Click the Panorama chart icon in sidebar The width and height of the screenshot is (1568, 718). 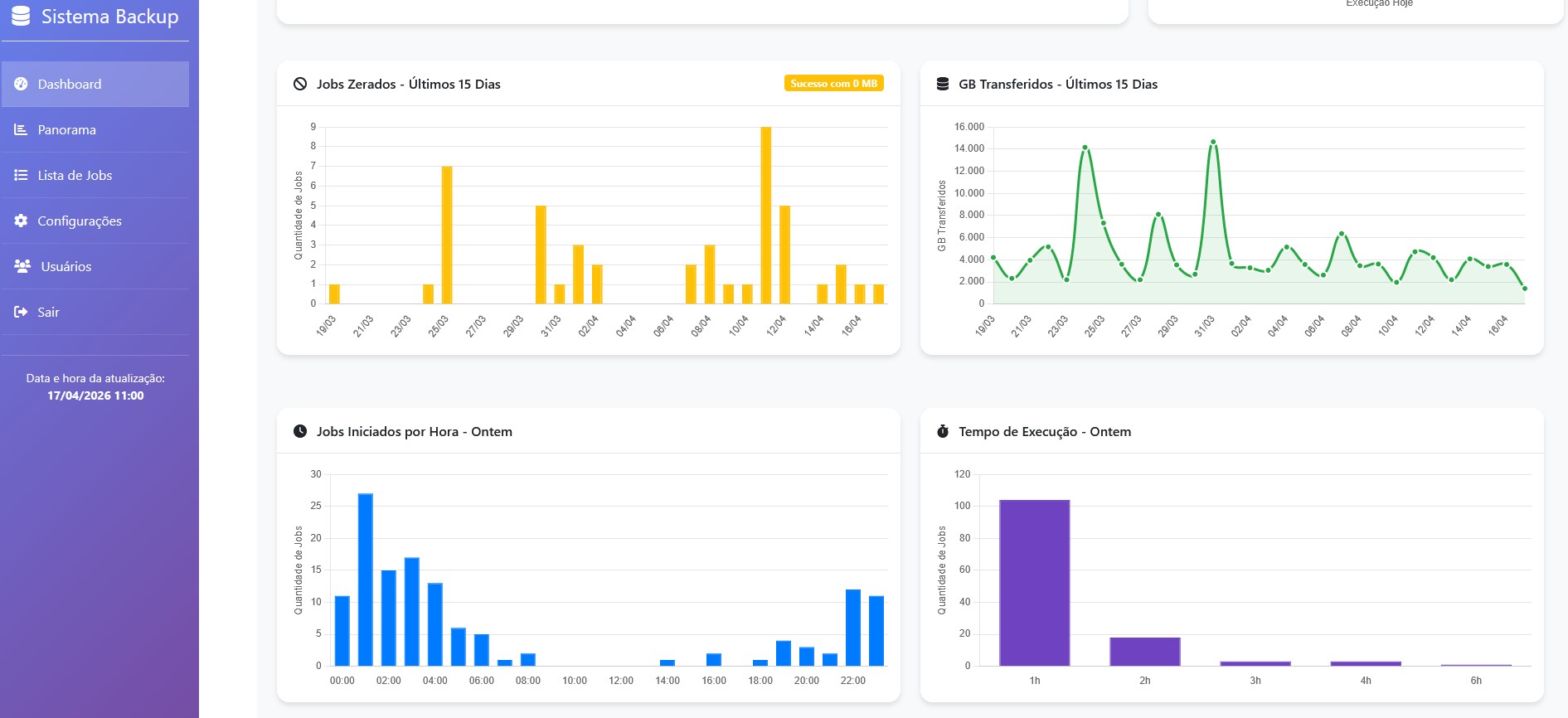tap(21, 129)
